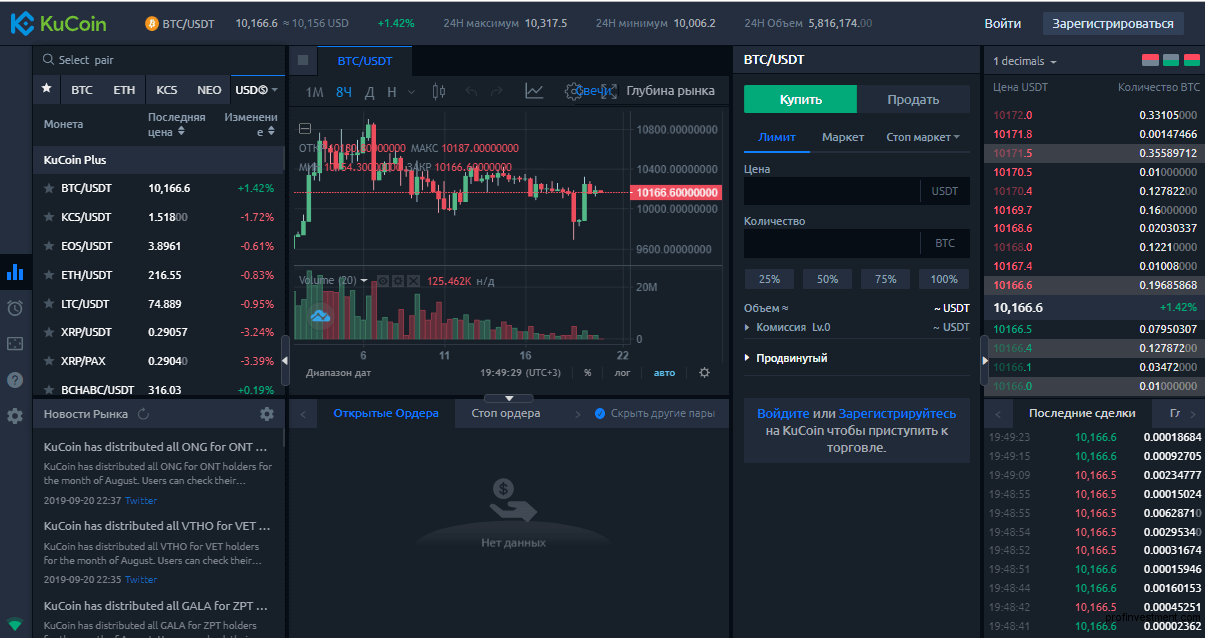Open market news settings gear
1205x638 pixels.
click(x=266, y=414)
